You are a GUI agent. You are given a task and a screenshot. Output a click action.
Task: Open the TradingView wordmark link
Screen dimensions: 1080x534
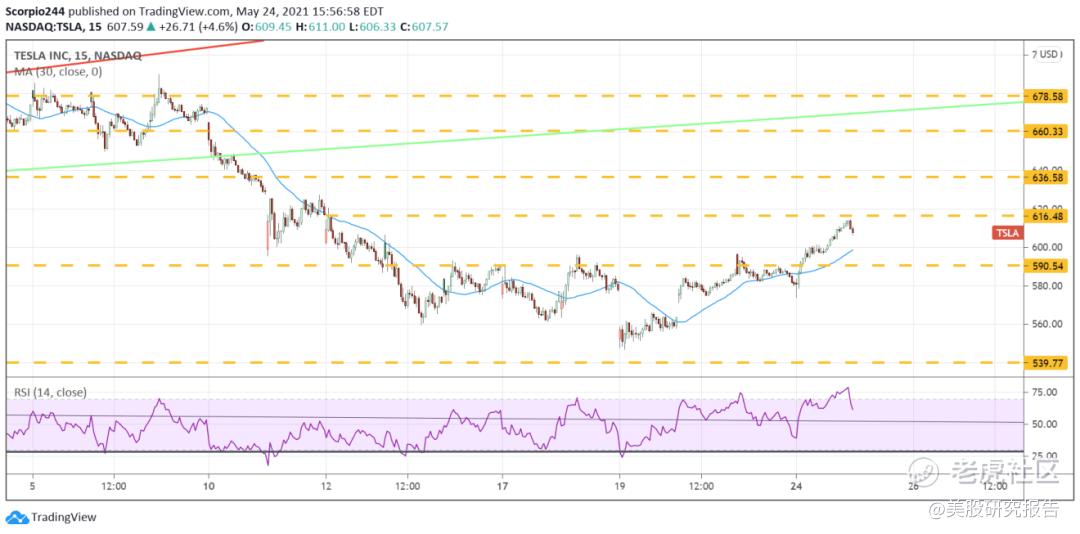(64, 517)
